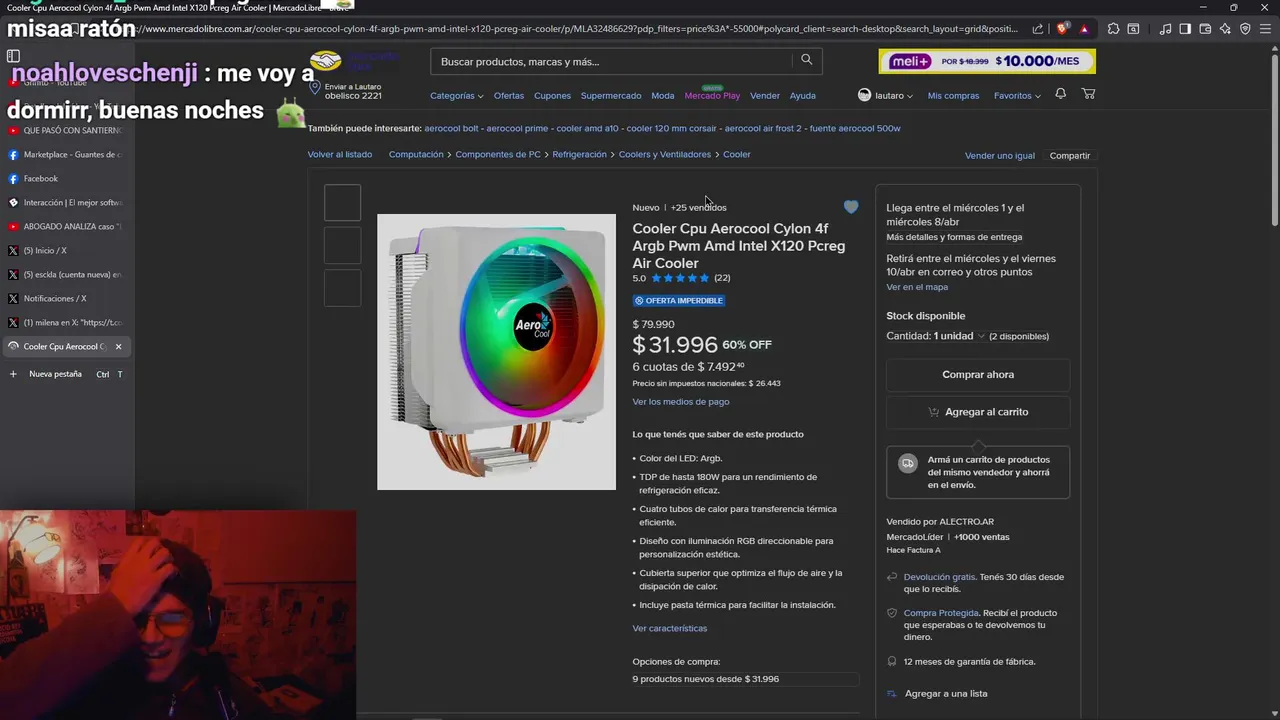Open the Ver características link
This screenshot has width=1280, height=720.
pos(670,629)
